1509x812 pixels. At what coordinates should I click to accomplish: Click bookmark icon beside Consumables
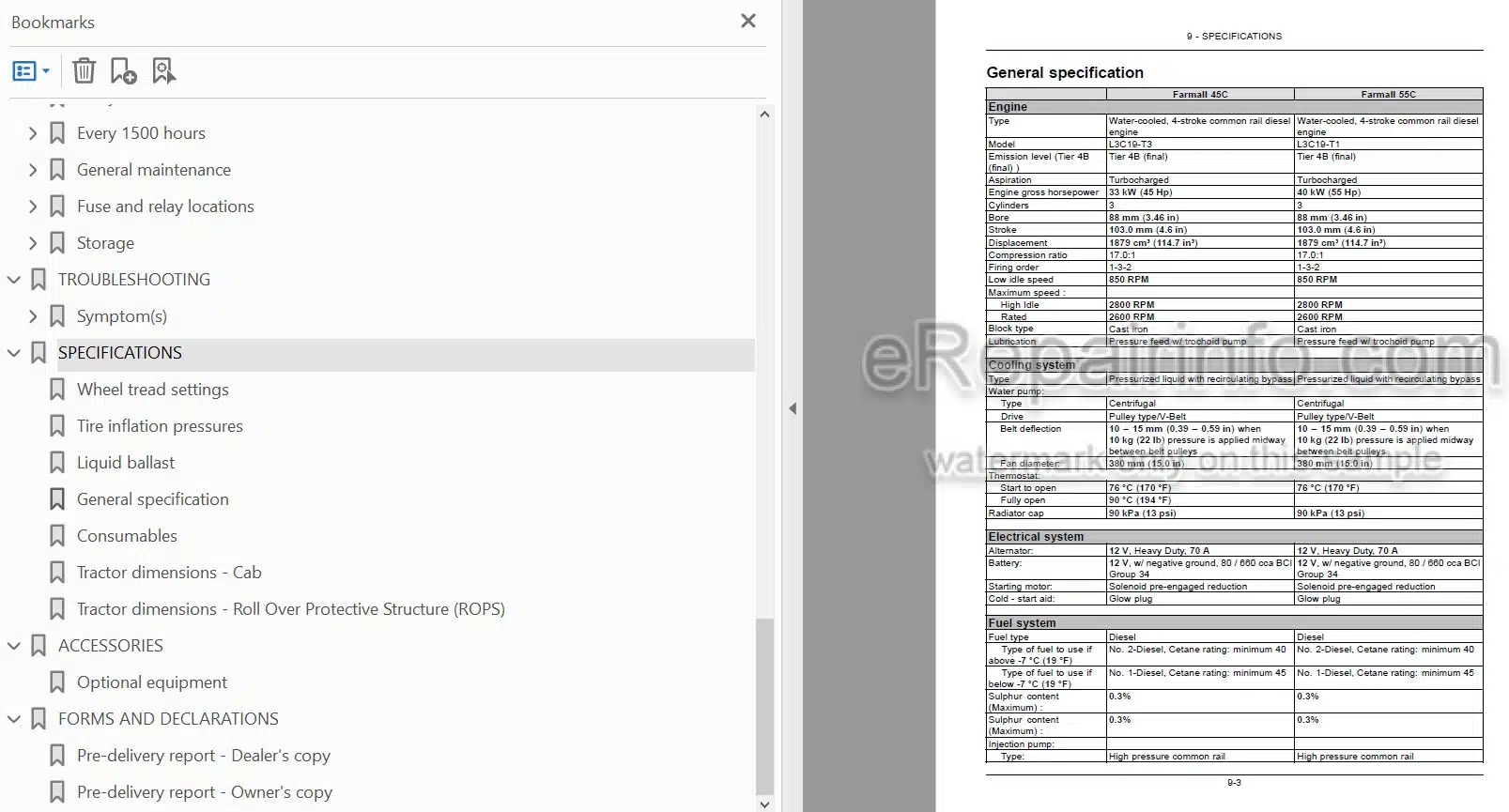coord(57,536)
